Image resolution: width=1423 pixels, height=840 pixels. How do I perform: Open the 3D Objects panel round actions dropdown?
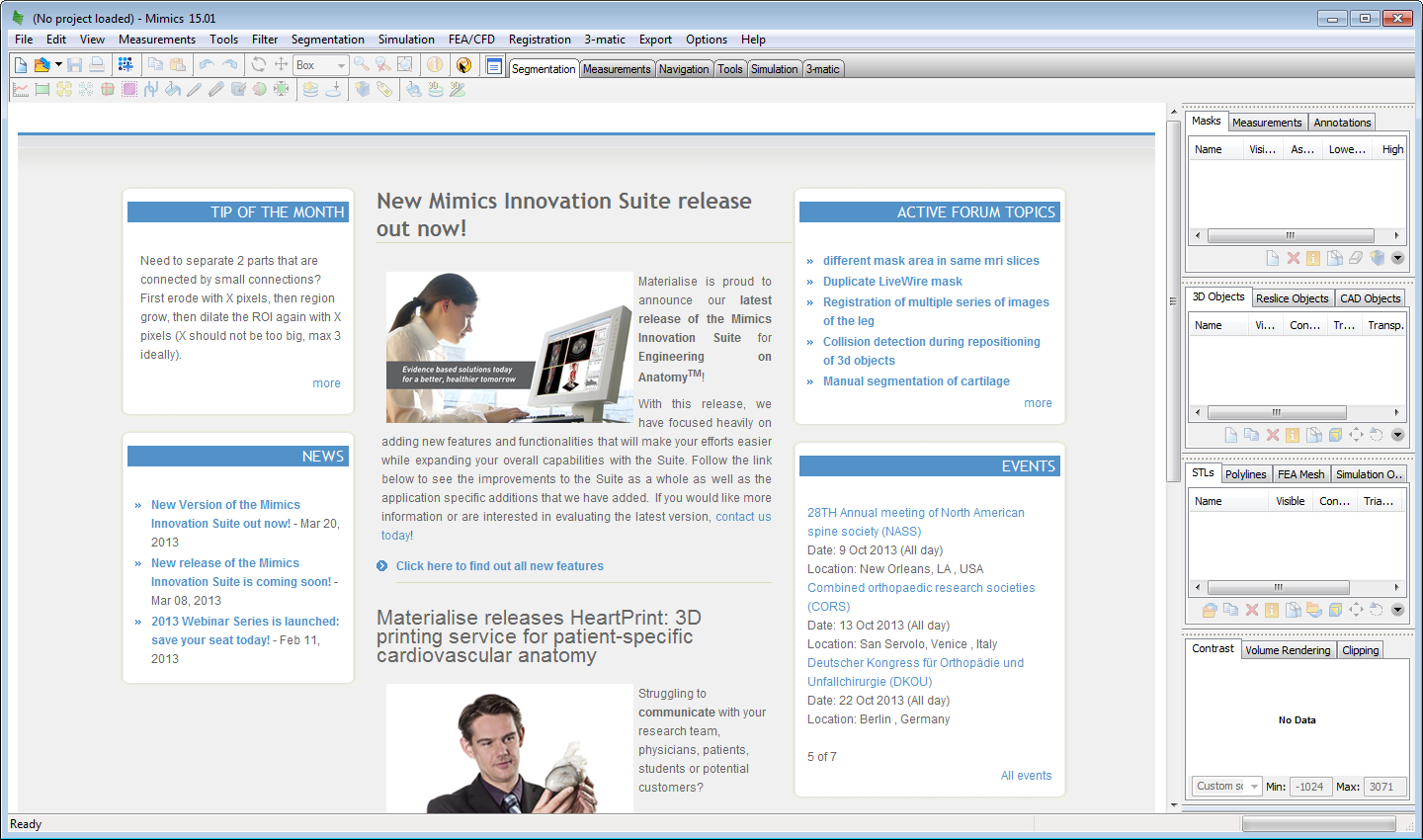point(1397,435)
